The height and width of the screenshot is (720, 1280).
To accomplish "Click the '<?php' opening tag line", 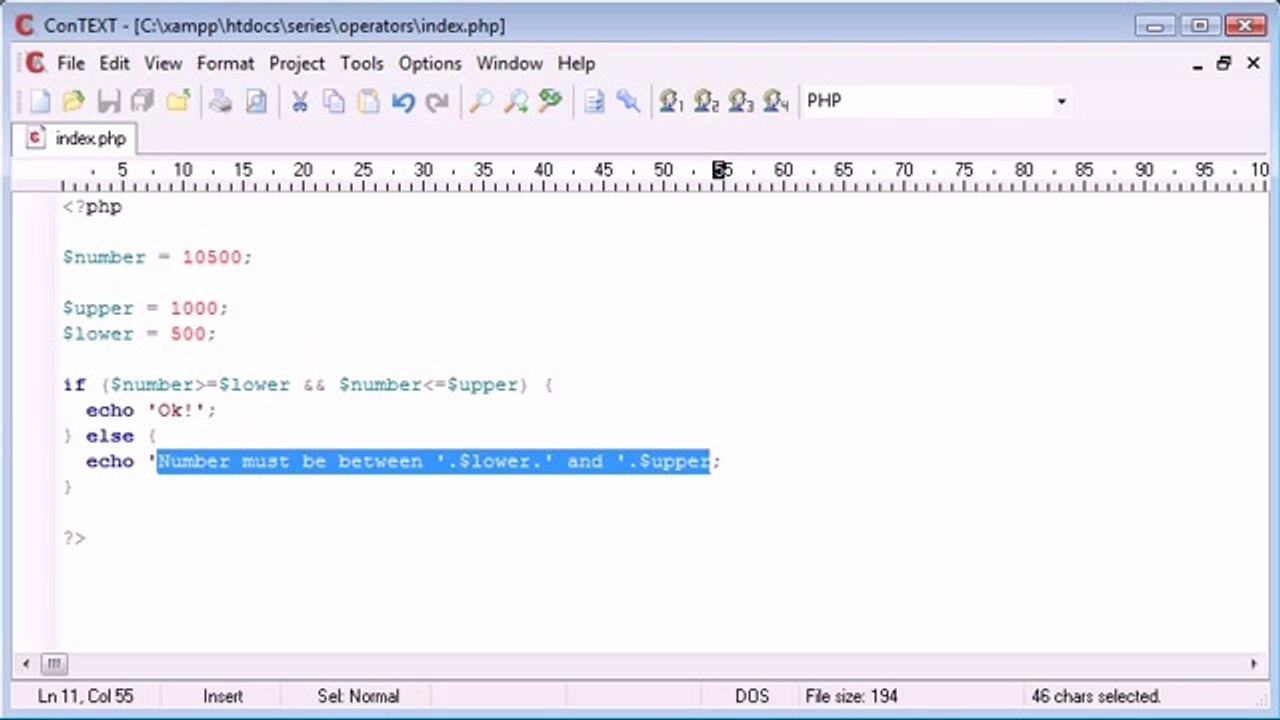I will coord(92,207).
